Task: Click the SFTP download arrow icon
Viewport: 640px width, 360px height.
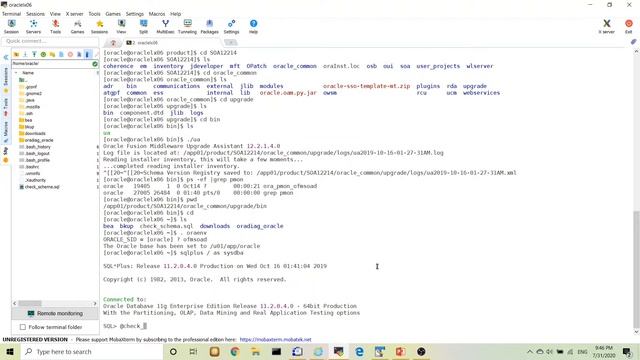Action: pos(25,54)
